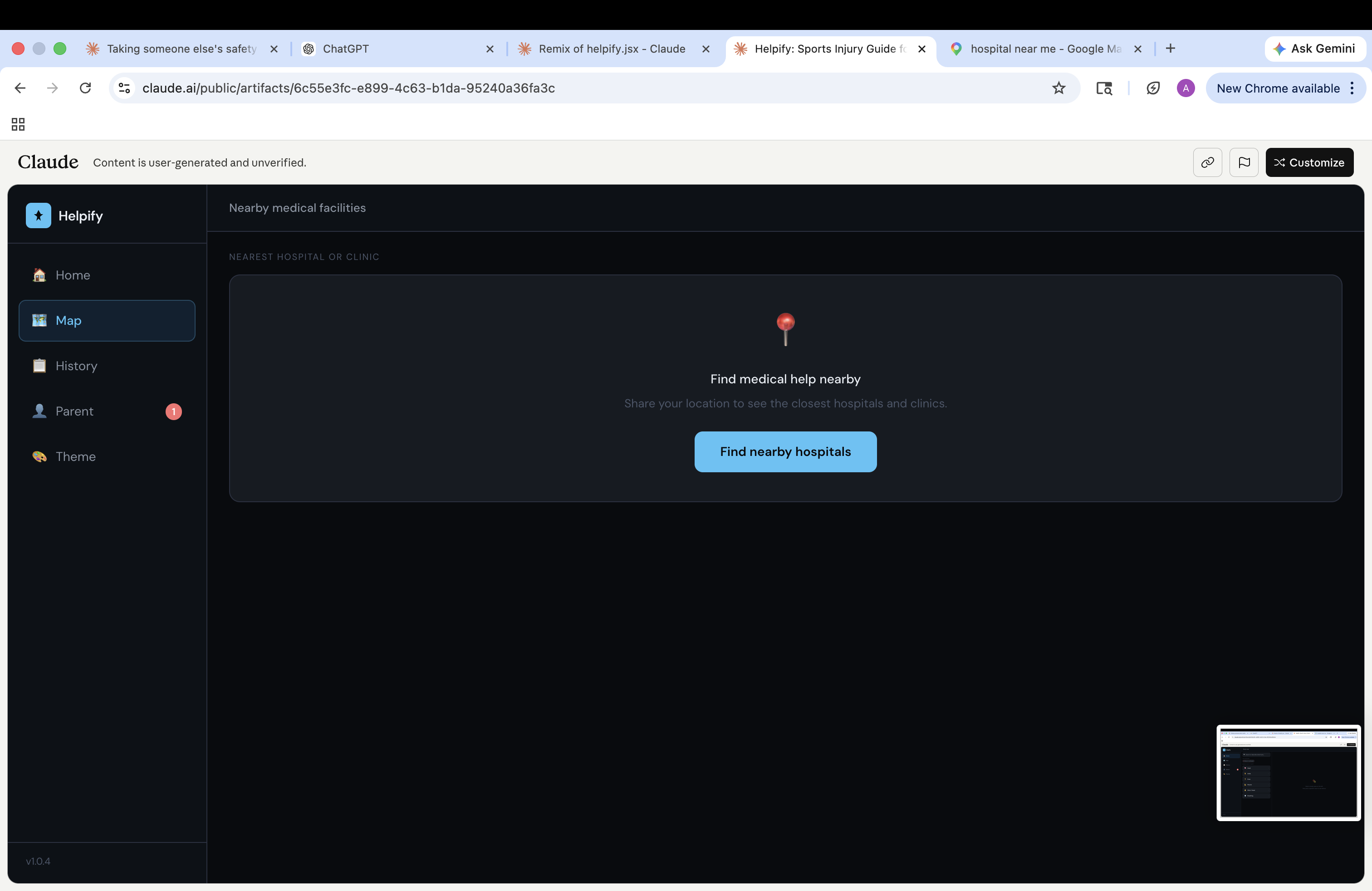
Task: Click Find nearby hospitals button
Action: [x=785, y=452]
